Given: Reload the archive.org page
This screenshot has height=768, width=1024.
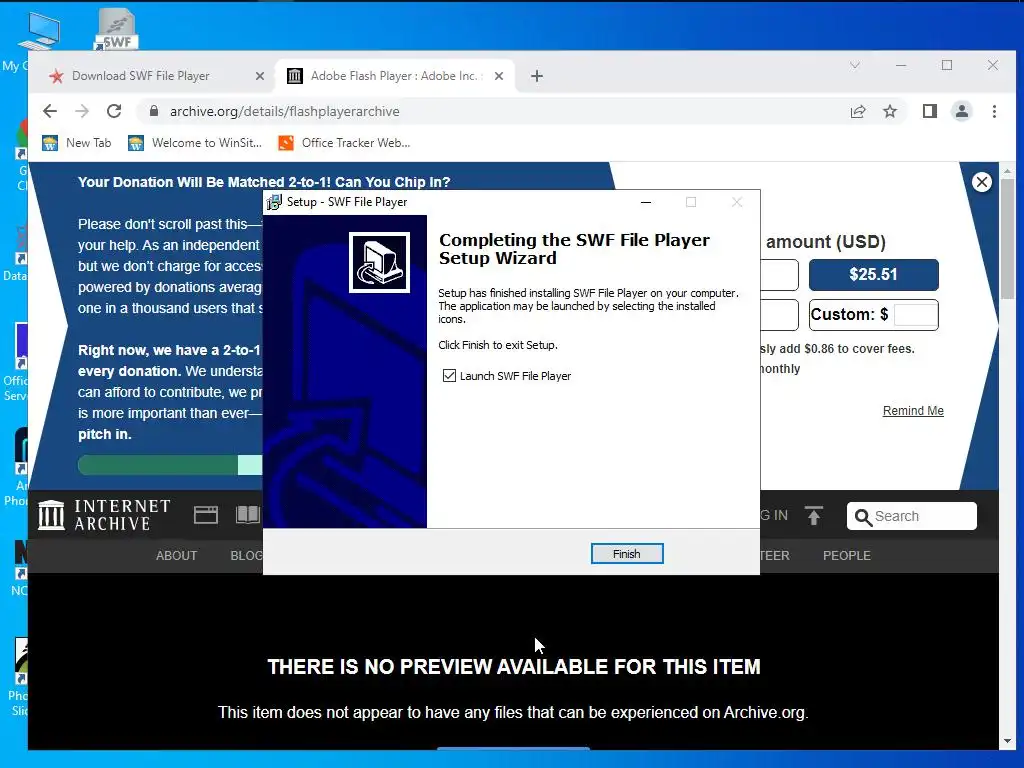Looking at the screenshot, I should pyautogui.click(x=114, y=111).
